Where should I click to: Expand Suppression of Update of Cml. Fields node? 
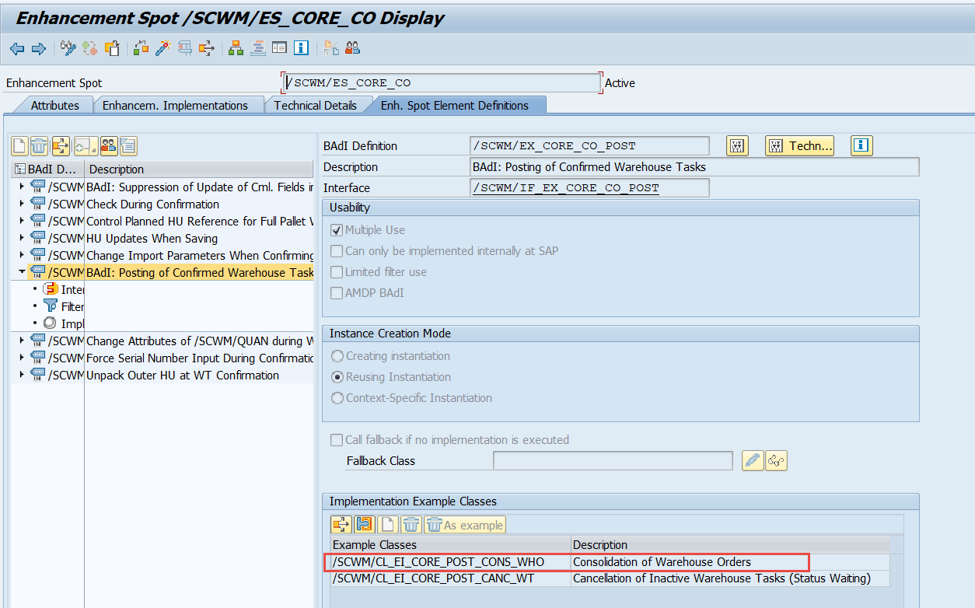21,186
